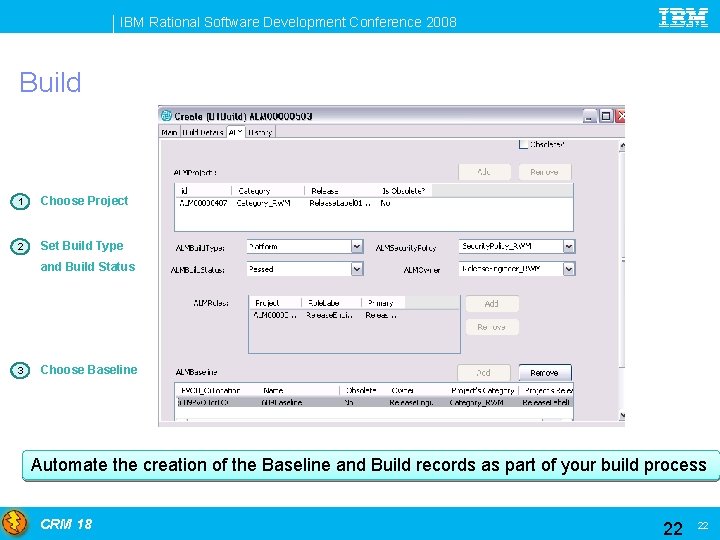720x540 pixels.
Task: Click Add button beside ALMRoles list
Action: coord(492,304)
